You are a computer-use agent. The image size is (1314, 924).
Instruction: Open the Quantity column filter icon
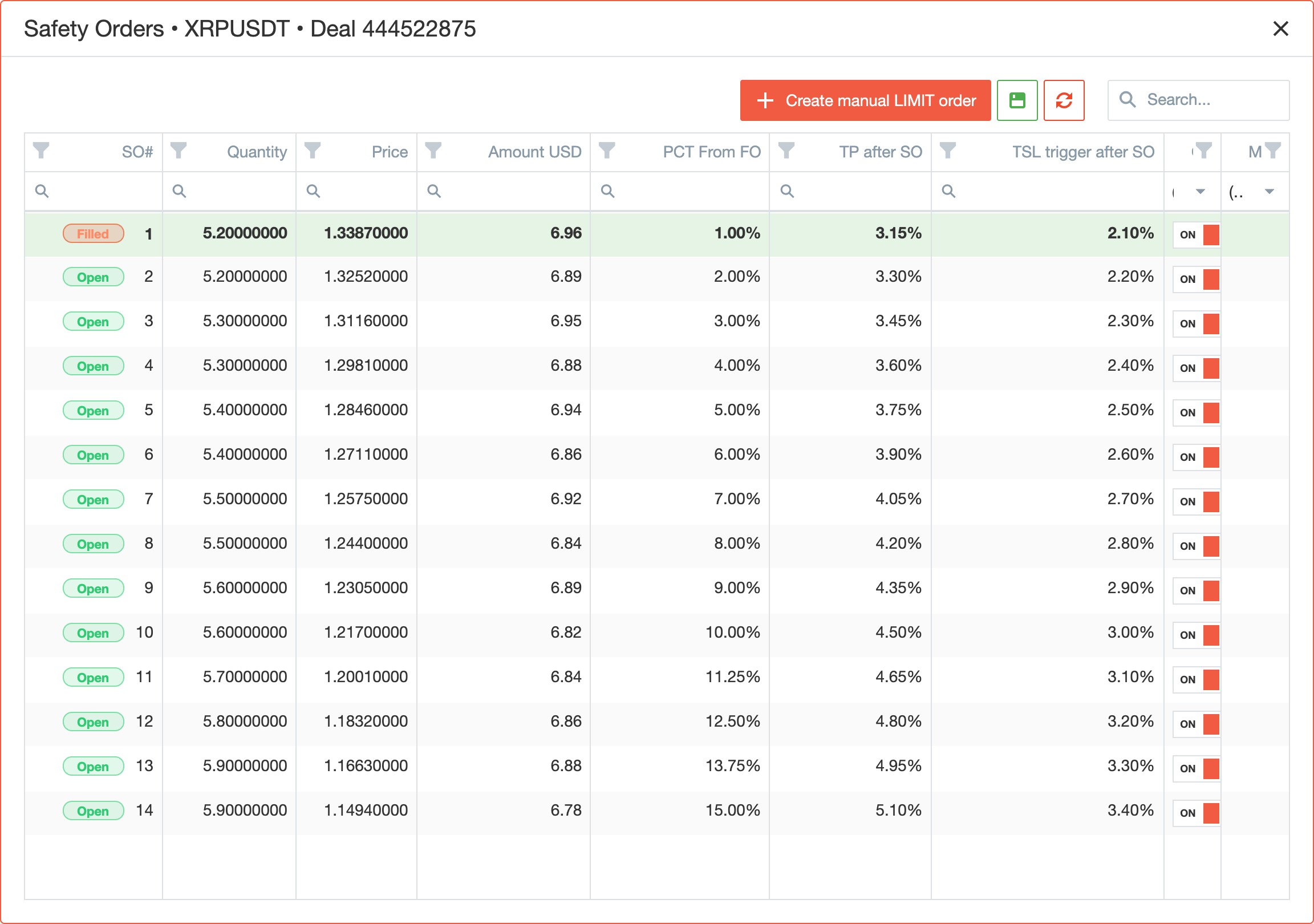pyautogui.click(x=179, y=151)
